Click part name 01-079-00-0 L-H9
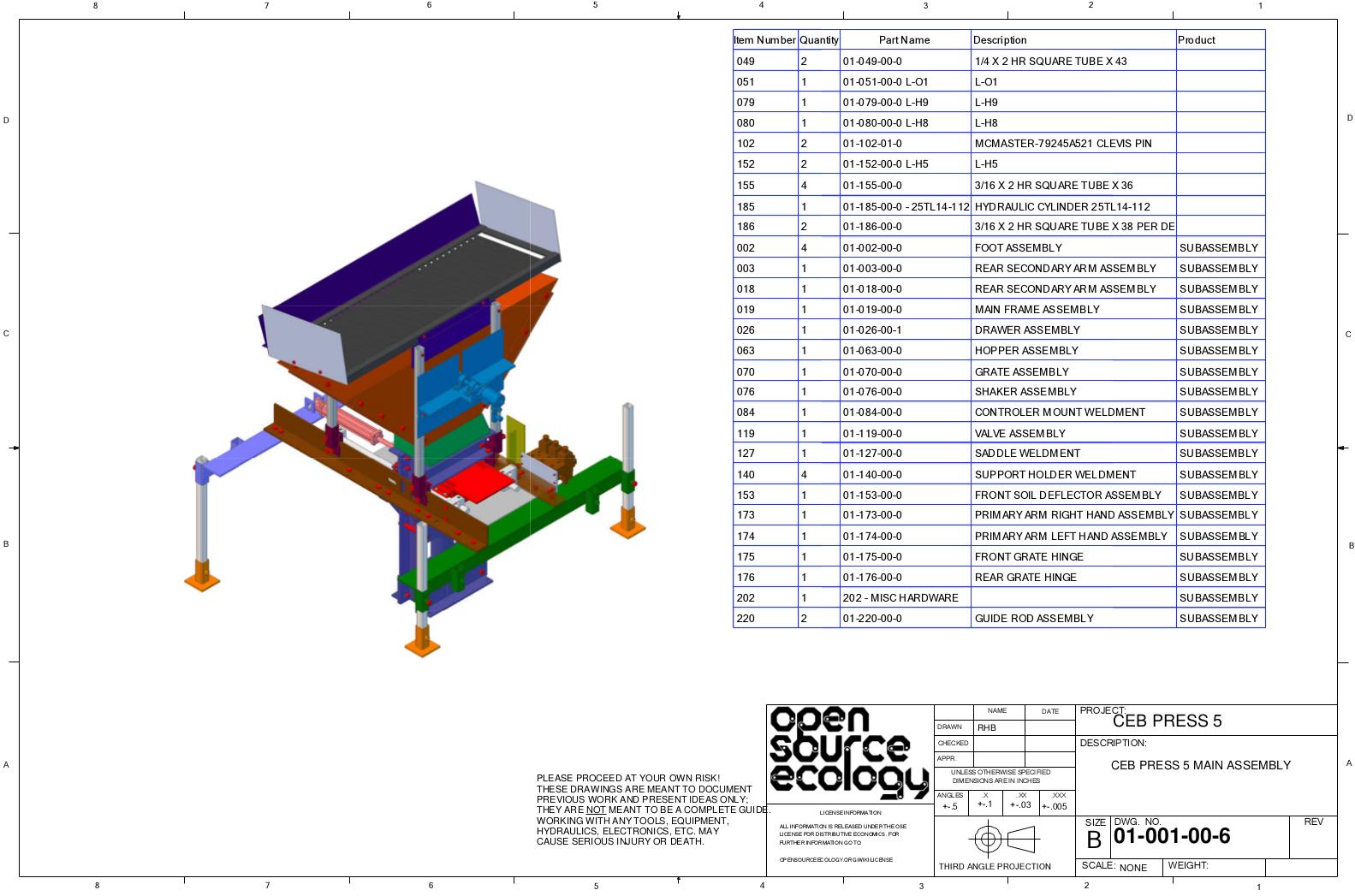The height and width of the screenshot is (896, 1355). pyautogui.click(x=885, y=103)
